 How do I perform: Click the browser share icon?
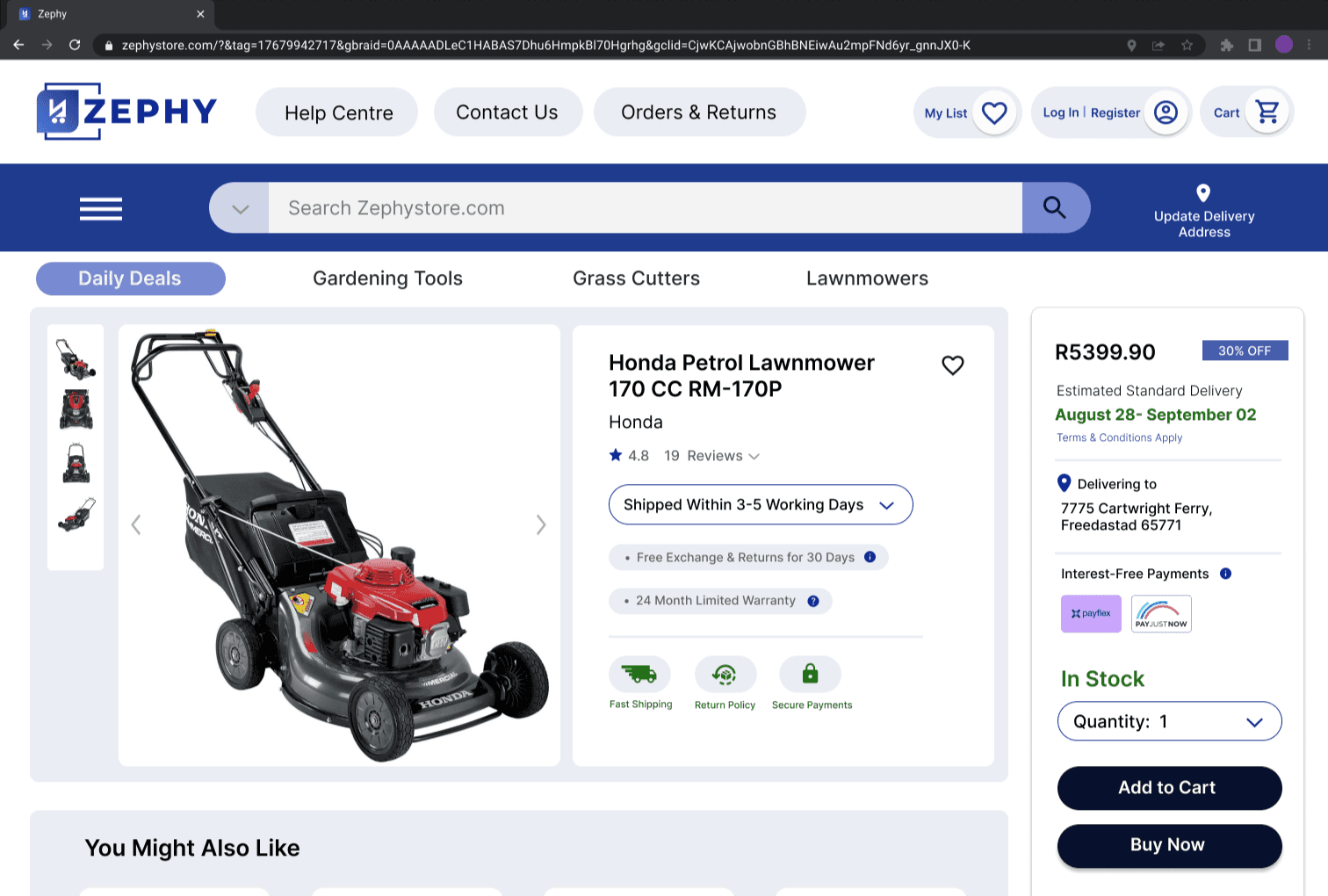(1158, 45)
